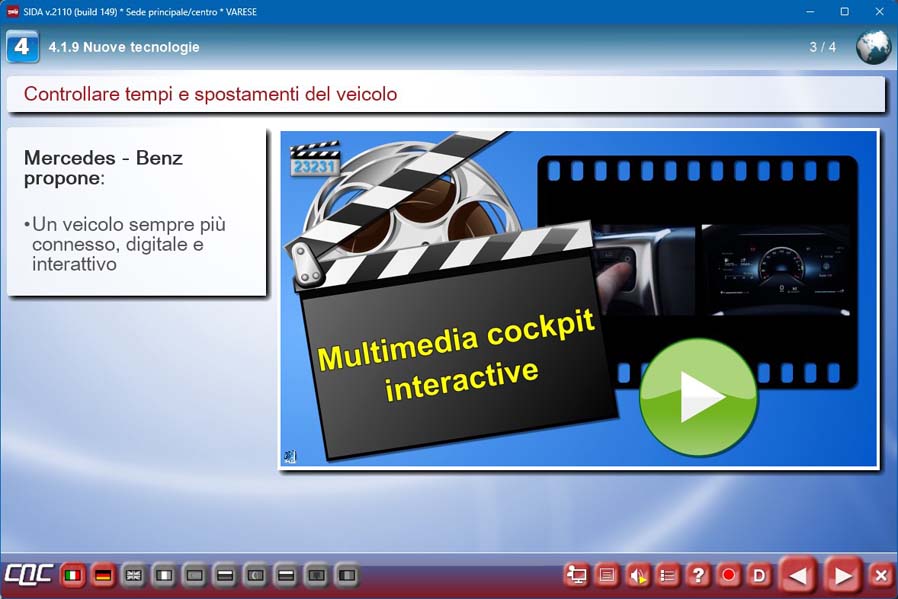The image size is (898, 599).
Task: Click the text page icon in toolbar
Action: pos(606,575)
